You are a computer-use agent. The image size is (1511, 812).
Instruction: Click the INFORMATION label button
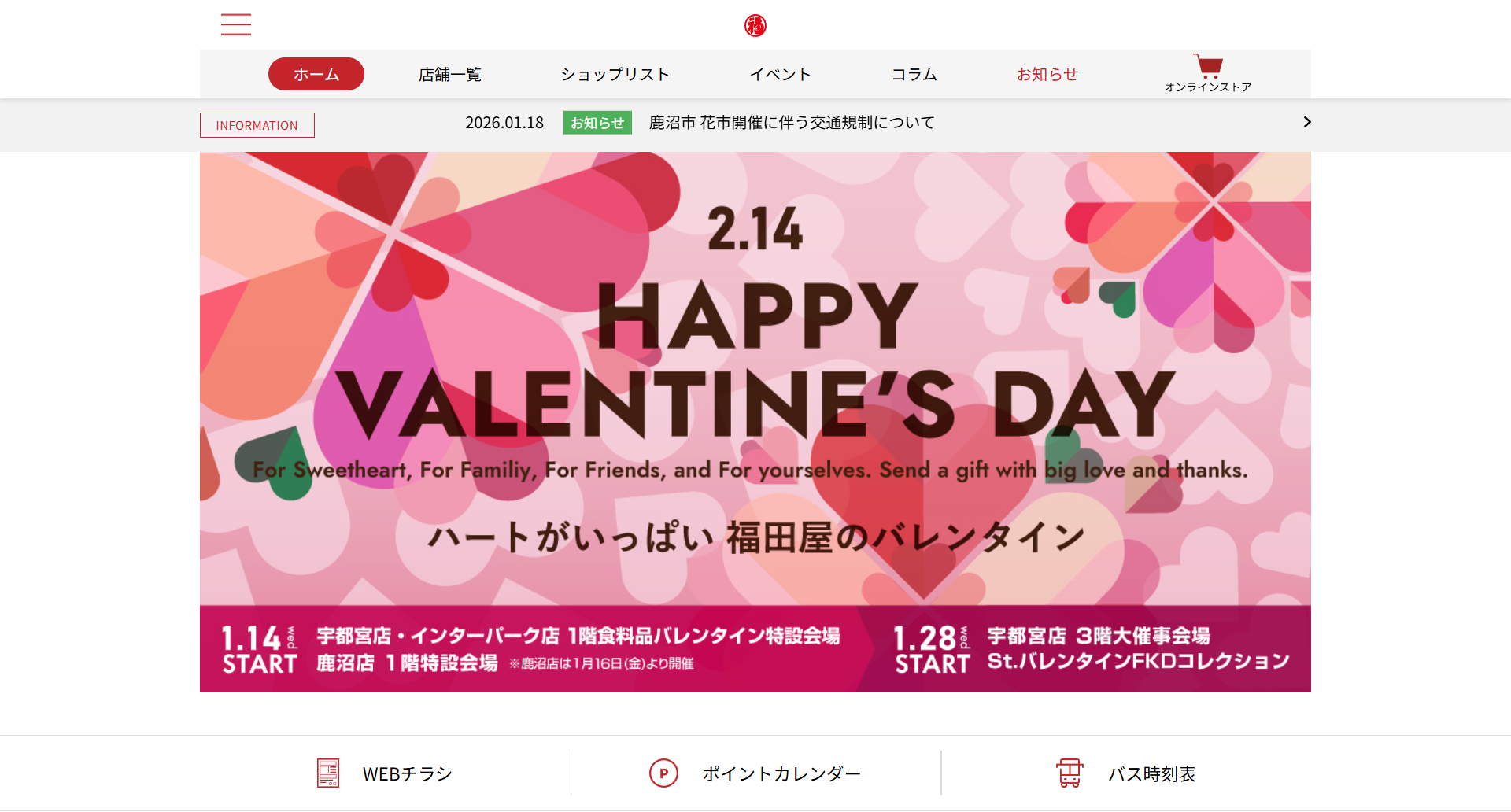pos(257,125)
